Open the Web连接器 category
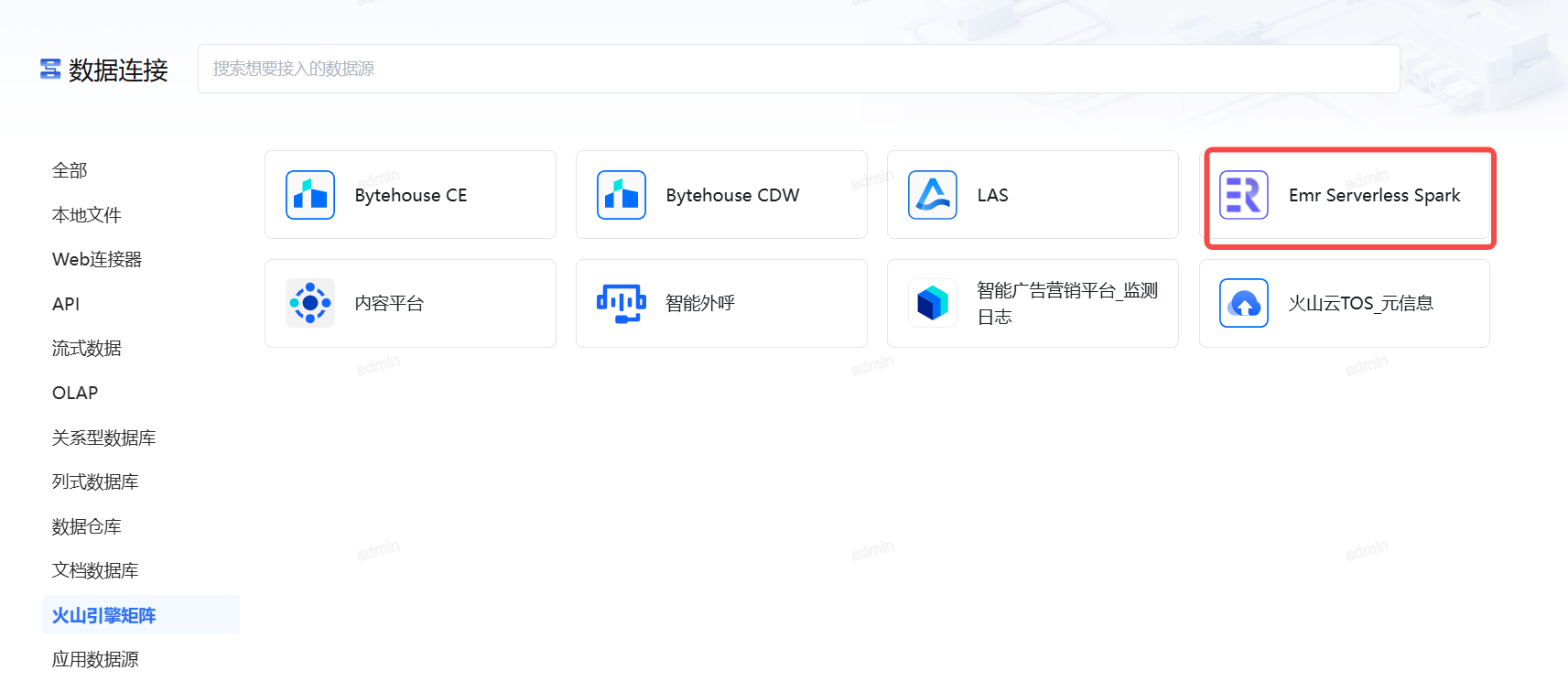 tap(97, 259)
